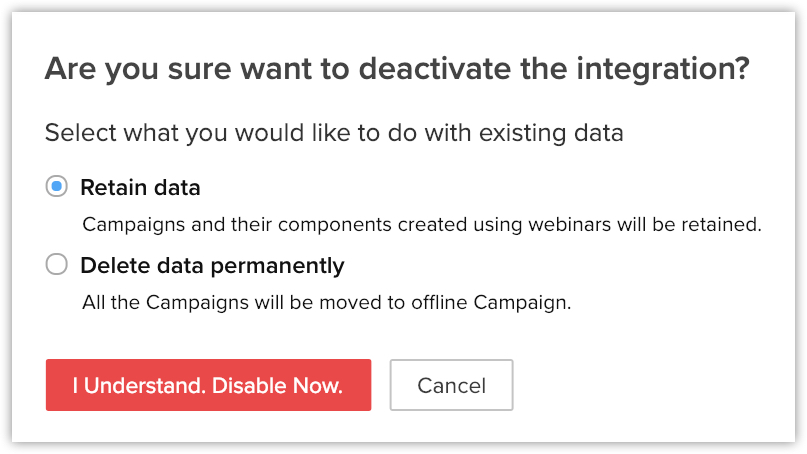The height and width of the screenshot is (454, 807).
Task: Click the 'Retain data' label text
Action: 140,187
